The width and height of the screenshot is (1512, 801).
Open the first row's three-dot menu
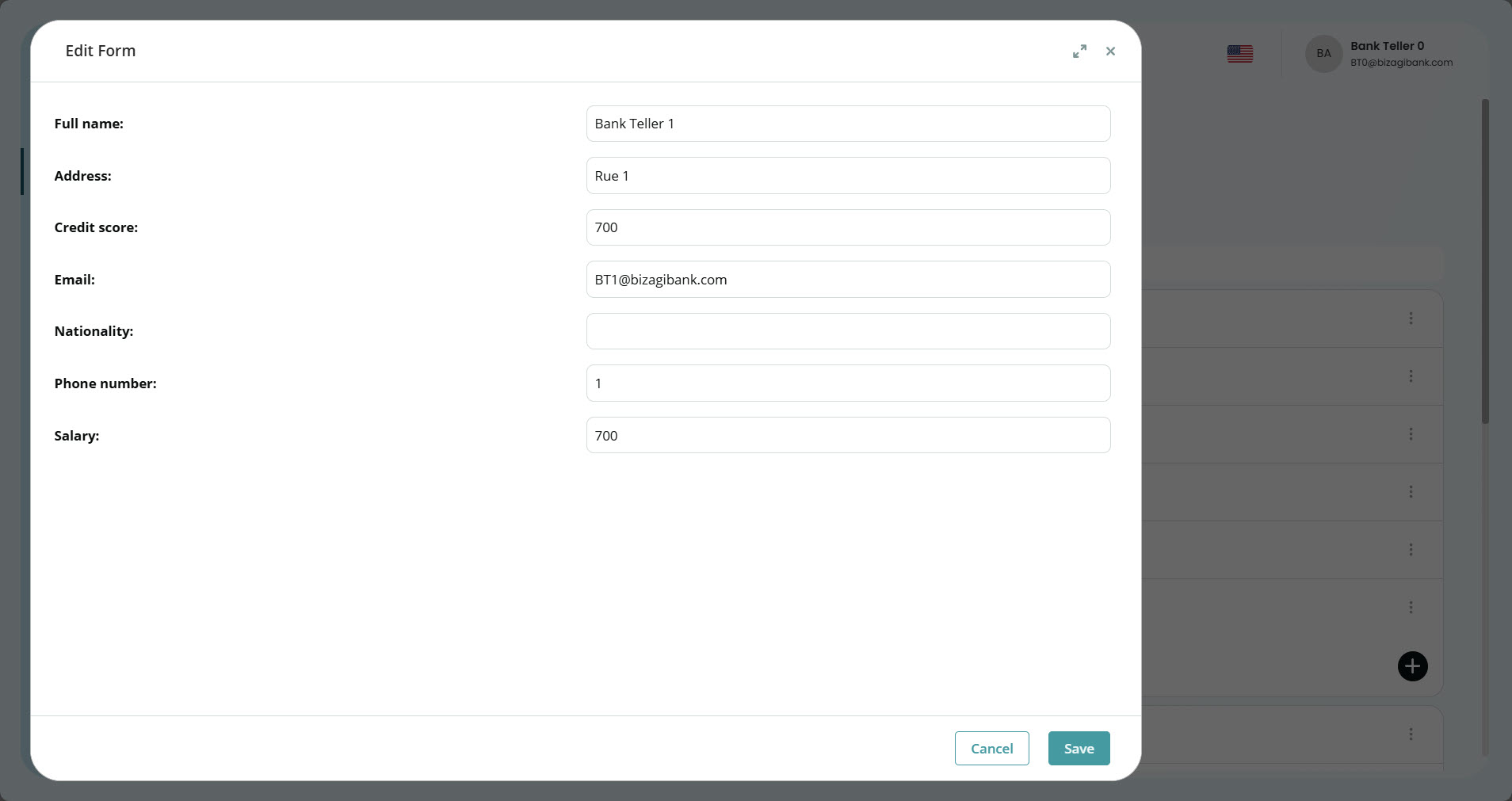coord(1413,318)
